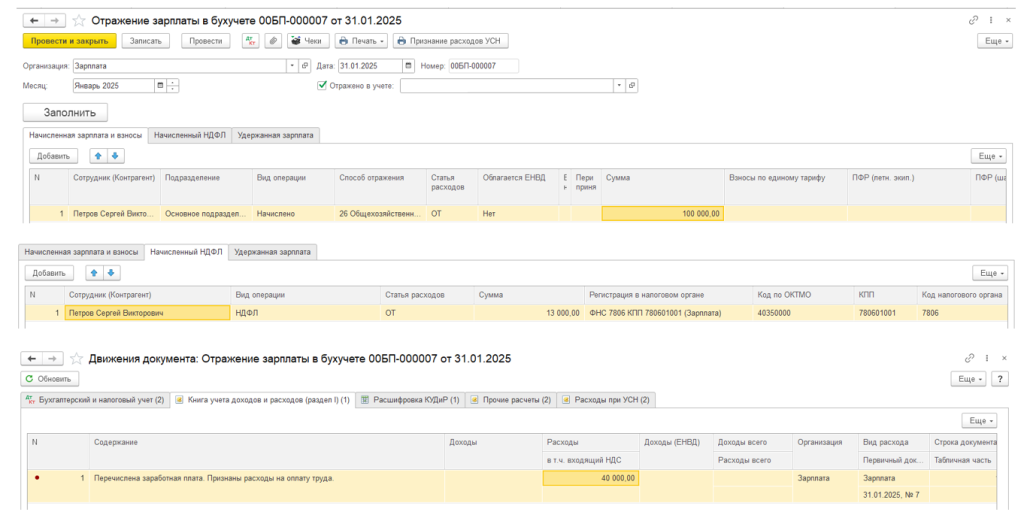
Task: Select ФНС 7806 КПП 780601001 (Зарплата) cell
Action: coord(668,313)
